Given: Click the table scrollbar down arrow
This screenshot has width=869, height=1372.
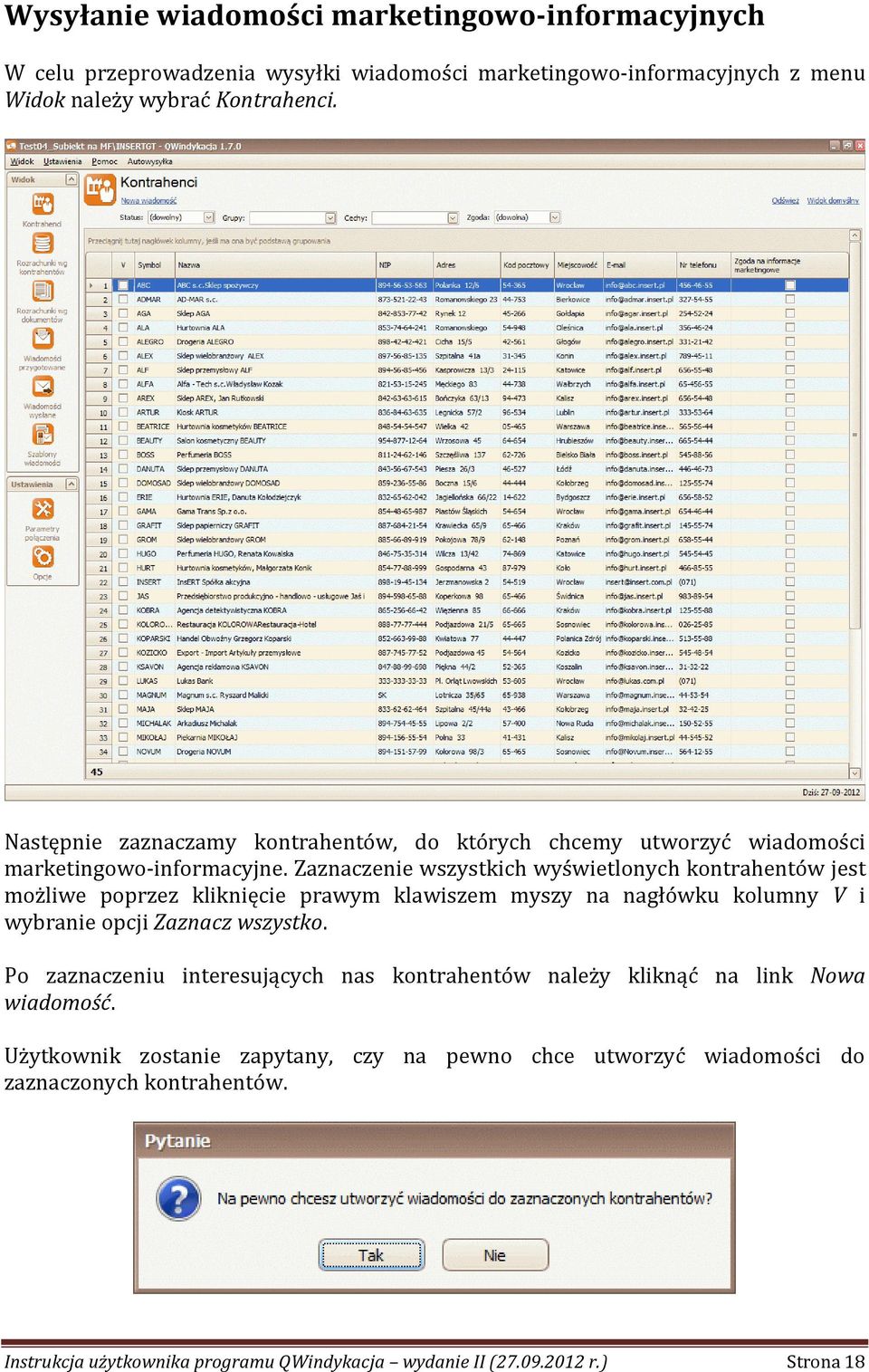Looking at the screenshot, I should point(855,773).
